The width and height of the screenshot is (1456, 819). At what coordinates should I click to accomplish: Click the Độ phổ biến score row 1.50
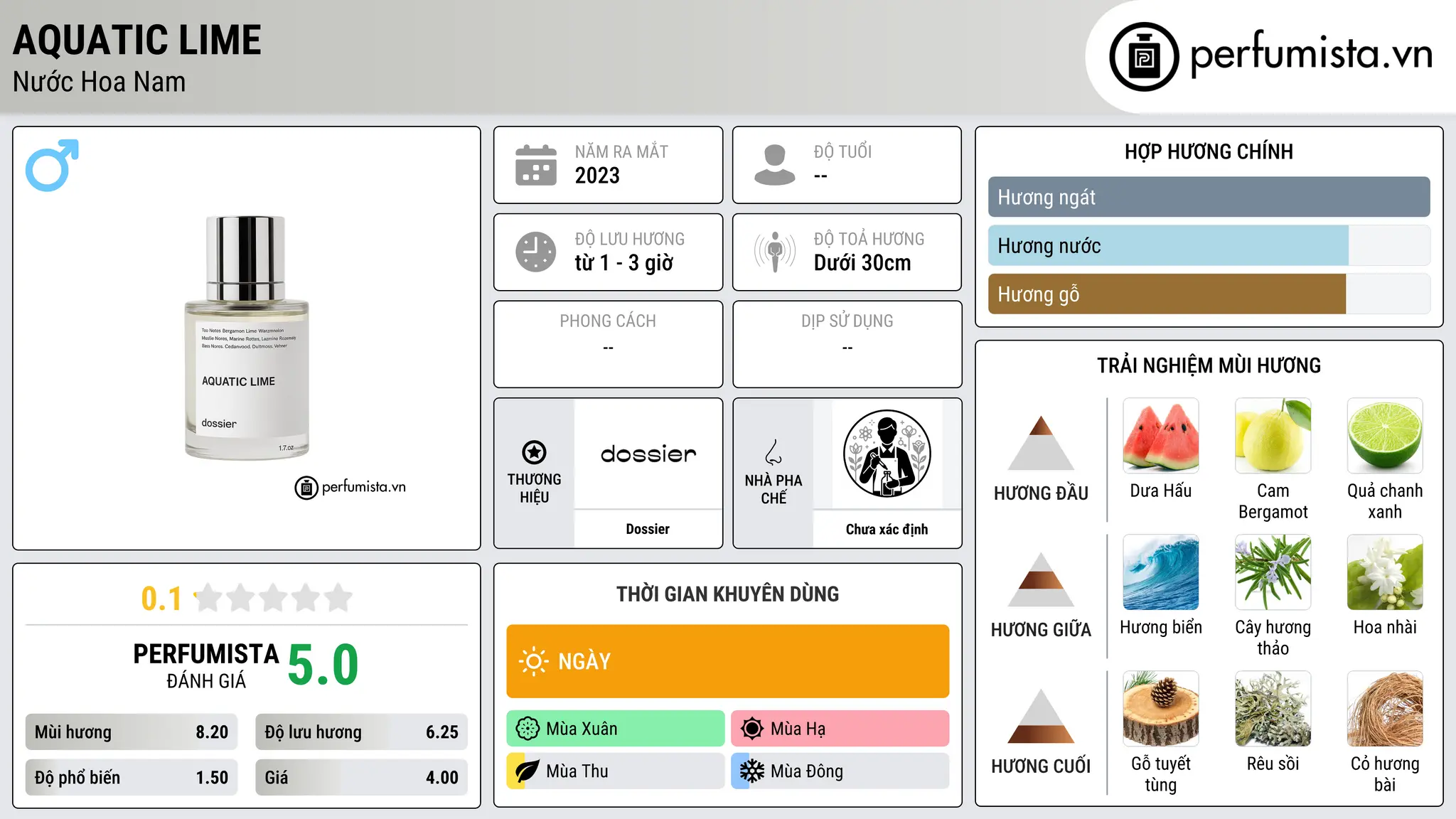pyautogui.click(x=132, y=778)
